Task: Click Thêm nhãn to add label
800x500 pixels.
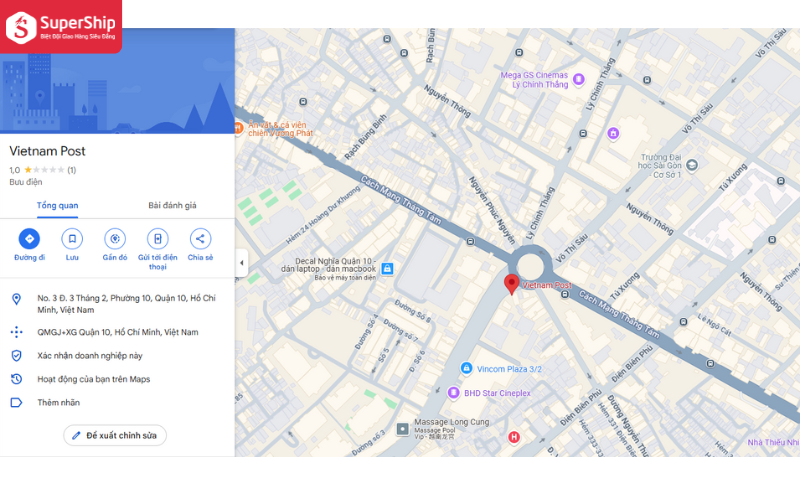Action: [x=58, y=403]
